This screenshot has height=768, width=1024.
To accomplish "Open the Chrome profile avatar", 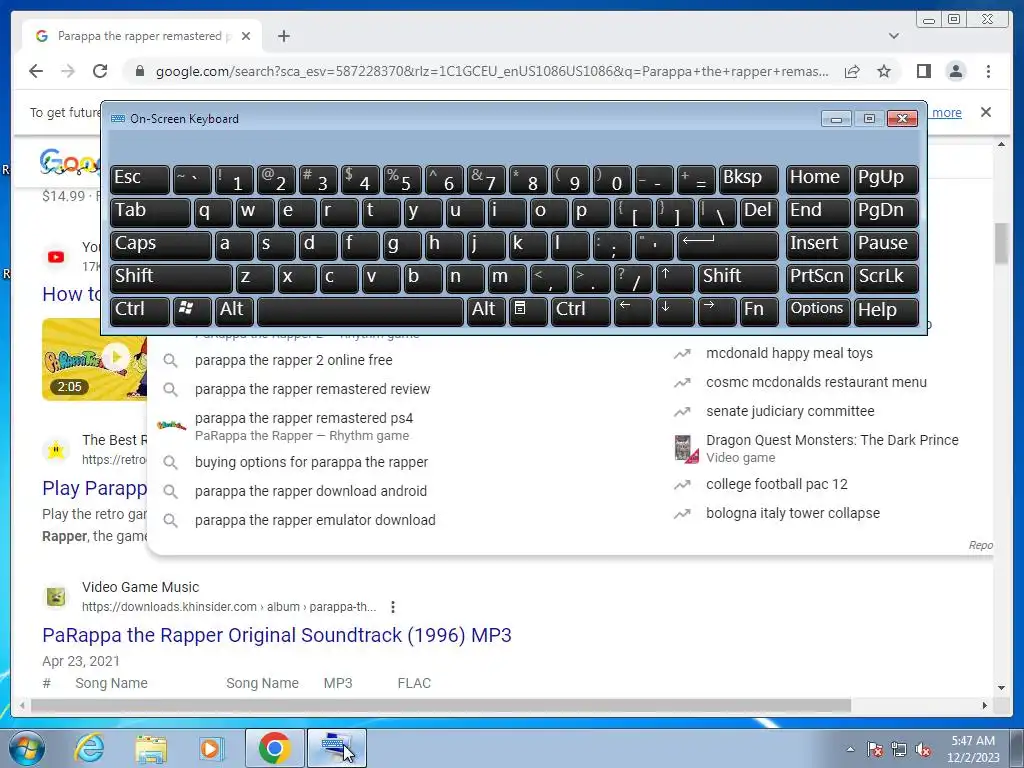I will point(955,71).
